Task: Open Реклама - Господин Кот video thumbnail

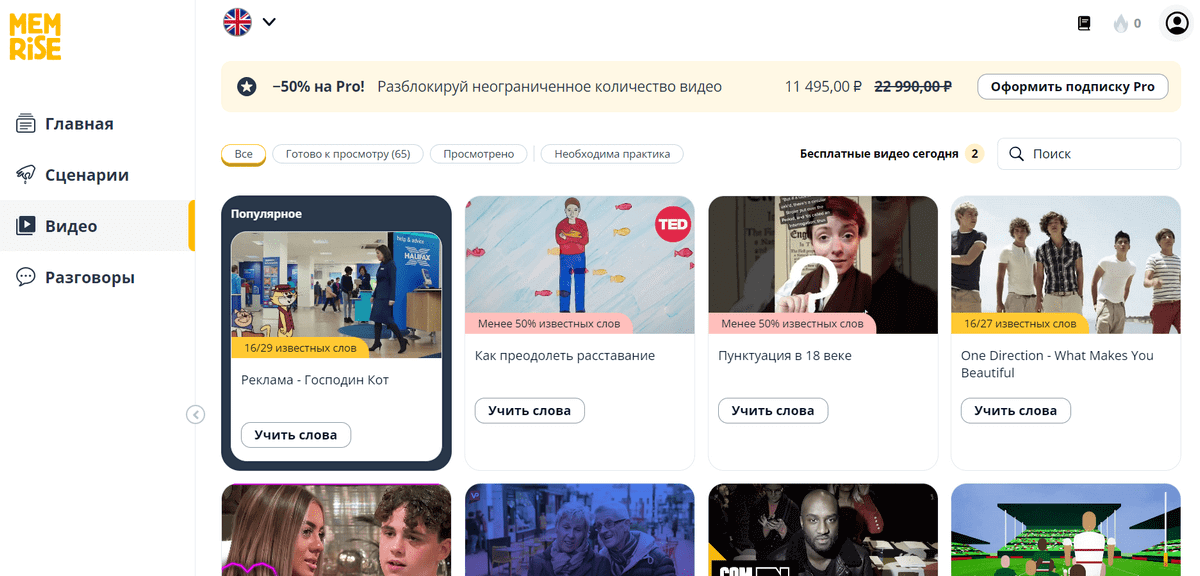Action: (336, 295)
